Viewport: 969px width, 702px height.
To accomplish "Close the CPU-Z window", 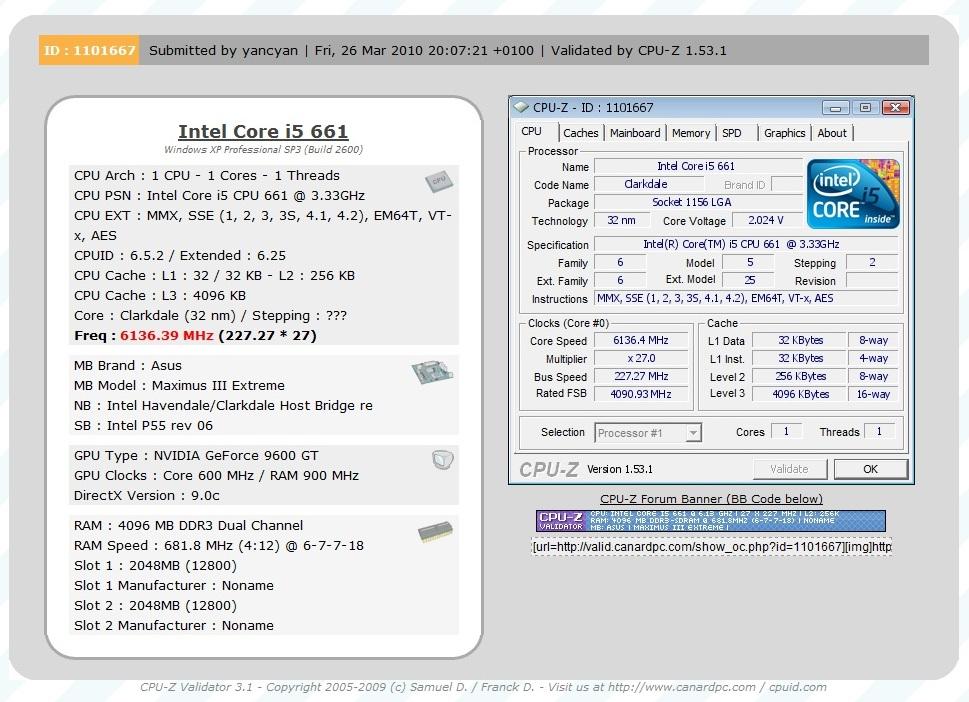I will 895,108.
